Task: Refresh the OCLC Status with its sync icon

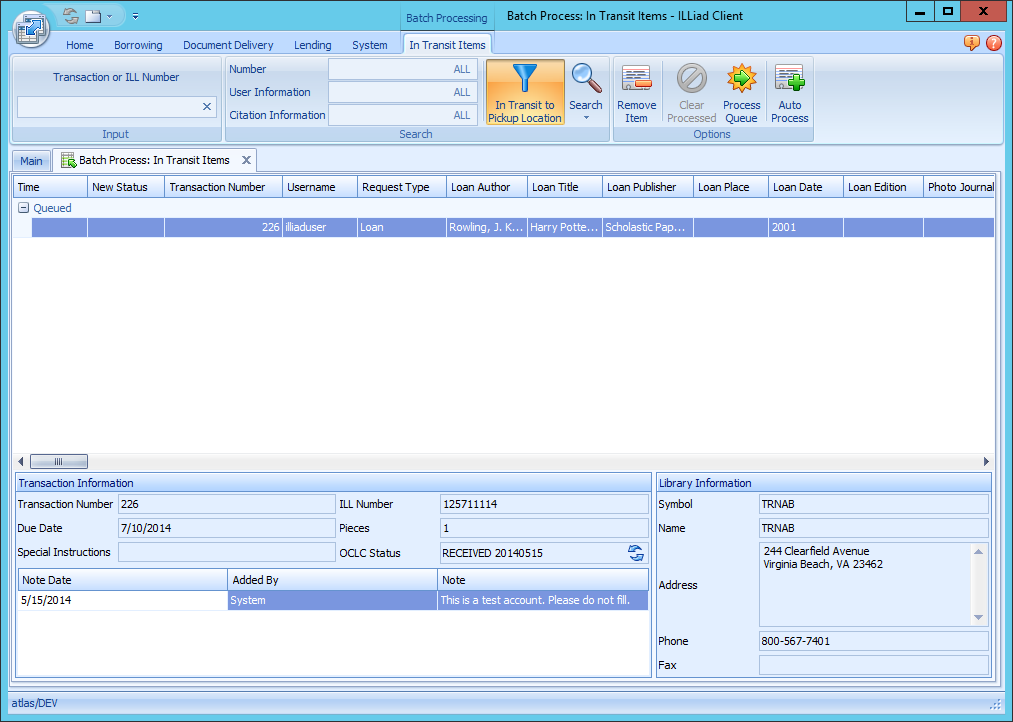Action: pyautogui.click(x=634, y=552)
